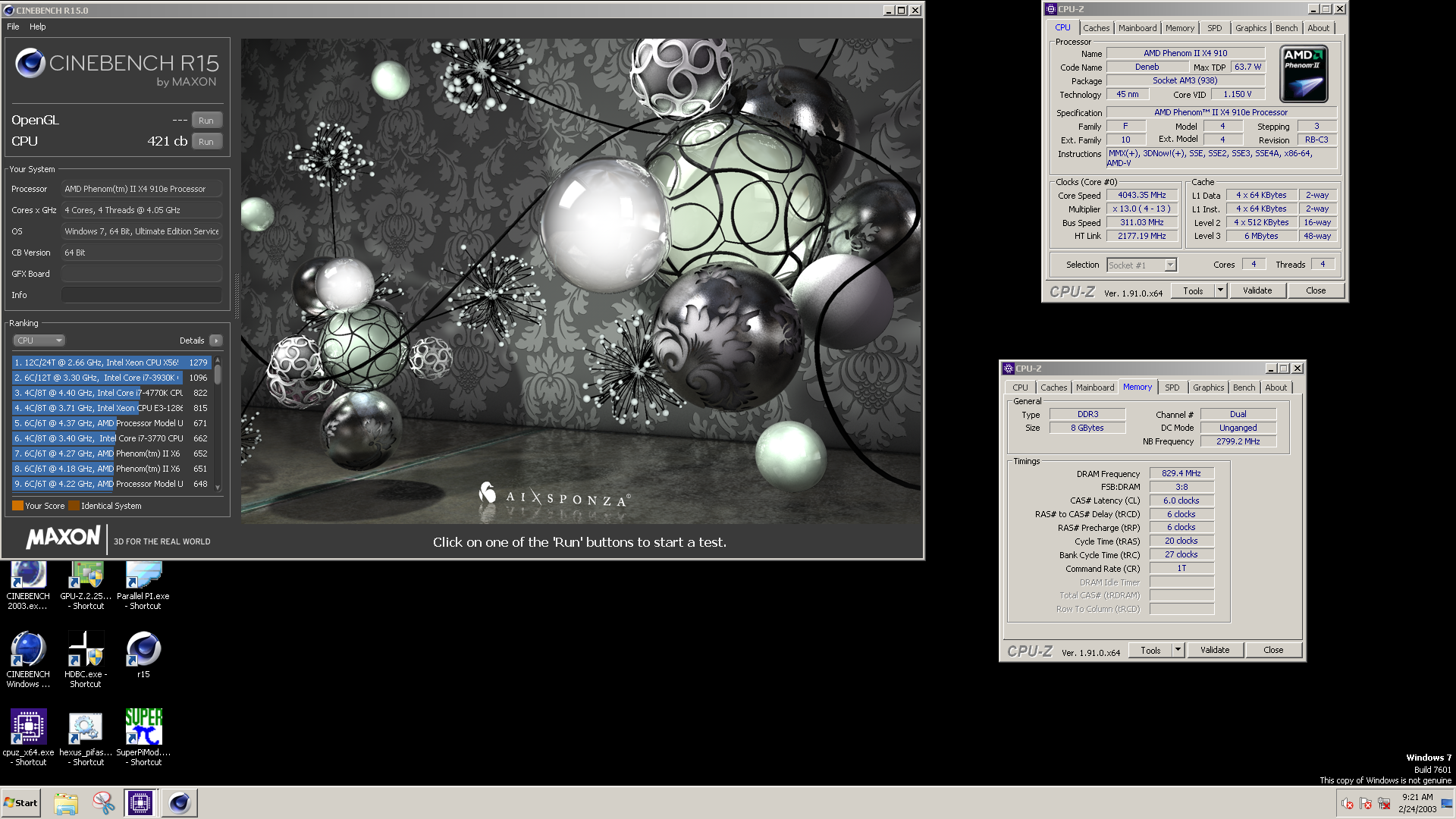The width and height of the screenshot is (1456, 819).
Task: Open the HDBC.exe shortcut icon
Action: click(86, 660)
